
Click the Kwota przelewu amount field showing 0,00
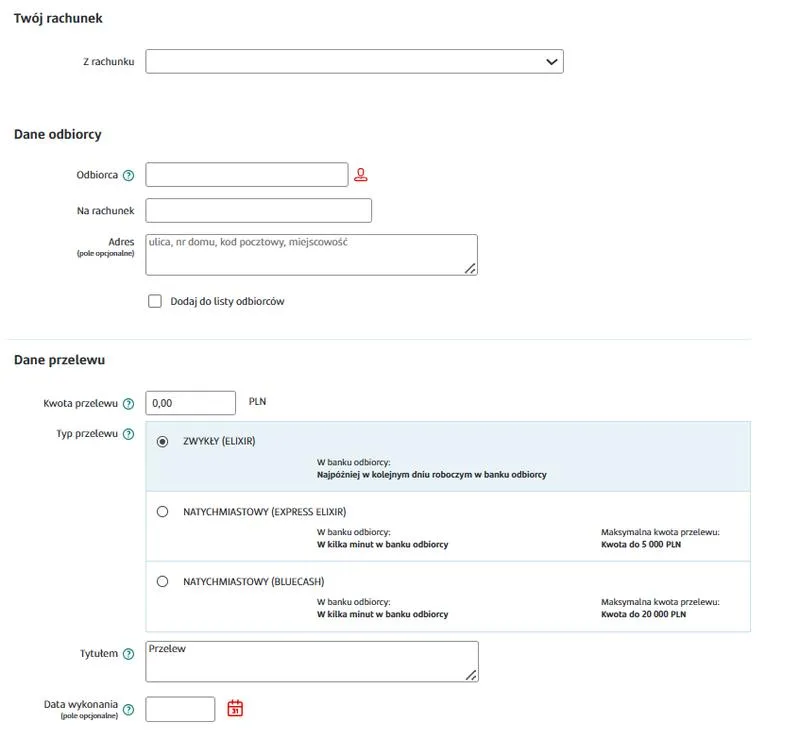coord(190,402)
